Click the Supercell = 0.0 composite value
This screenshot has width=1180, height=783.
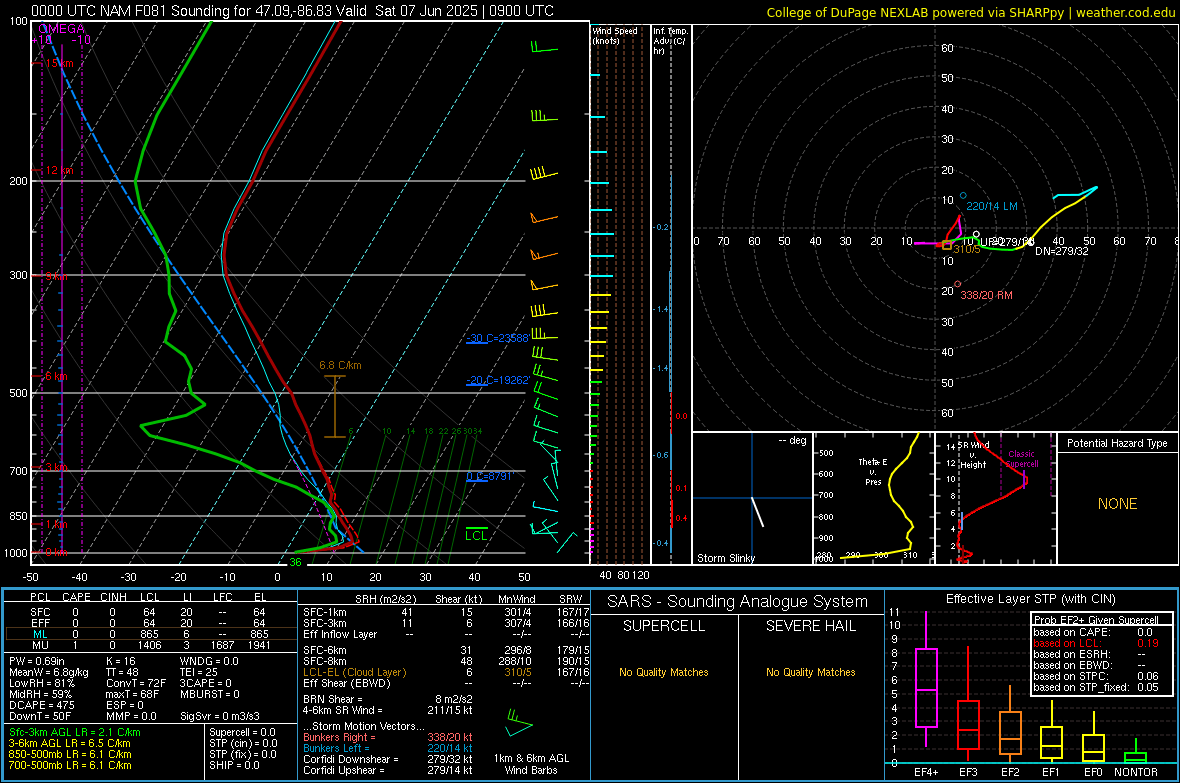(242, 732)
